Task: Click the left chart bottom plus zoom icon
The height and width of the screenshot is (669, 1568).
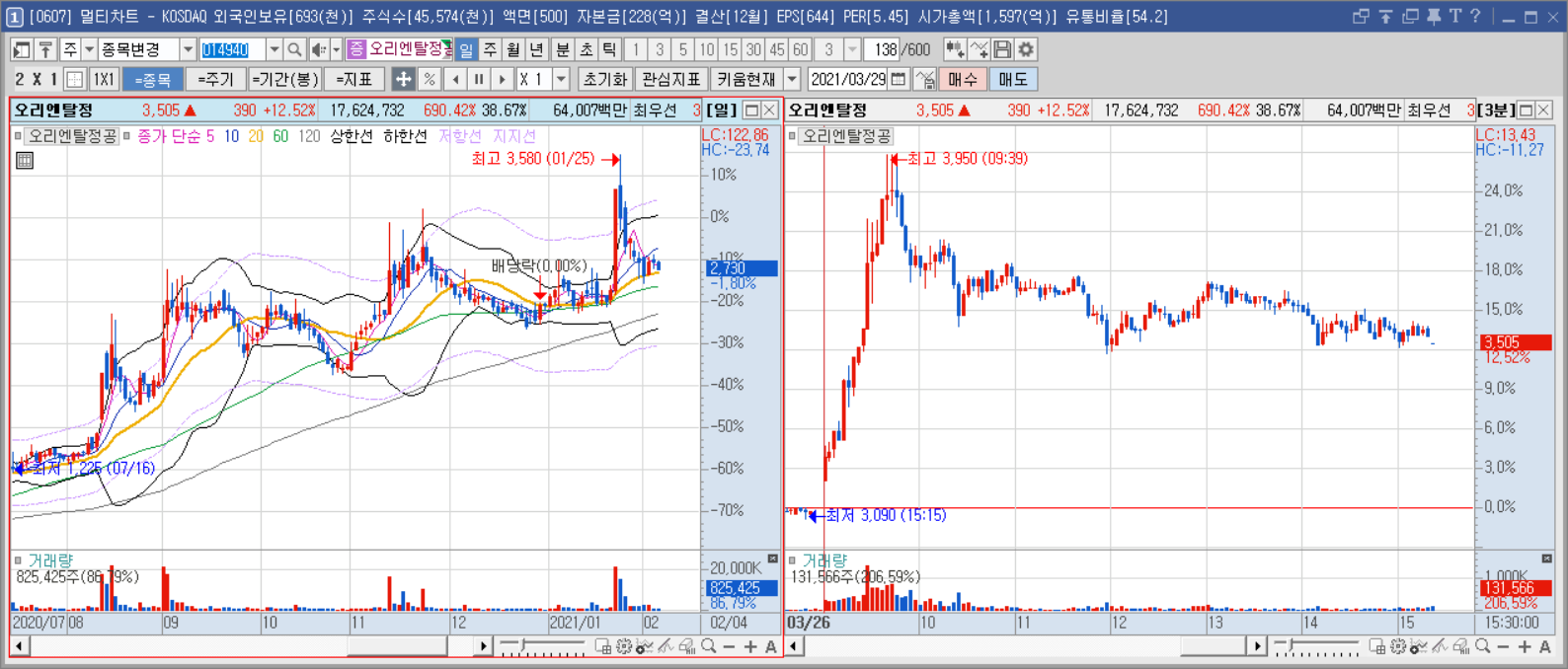Action: 750,646
